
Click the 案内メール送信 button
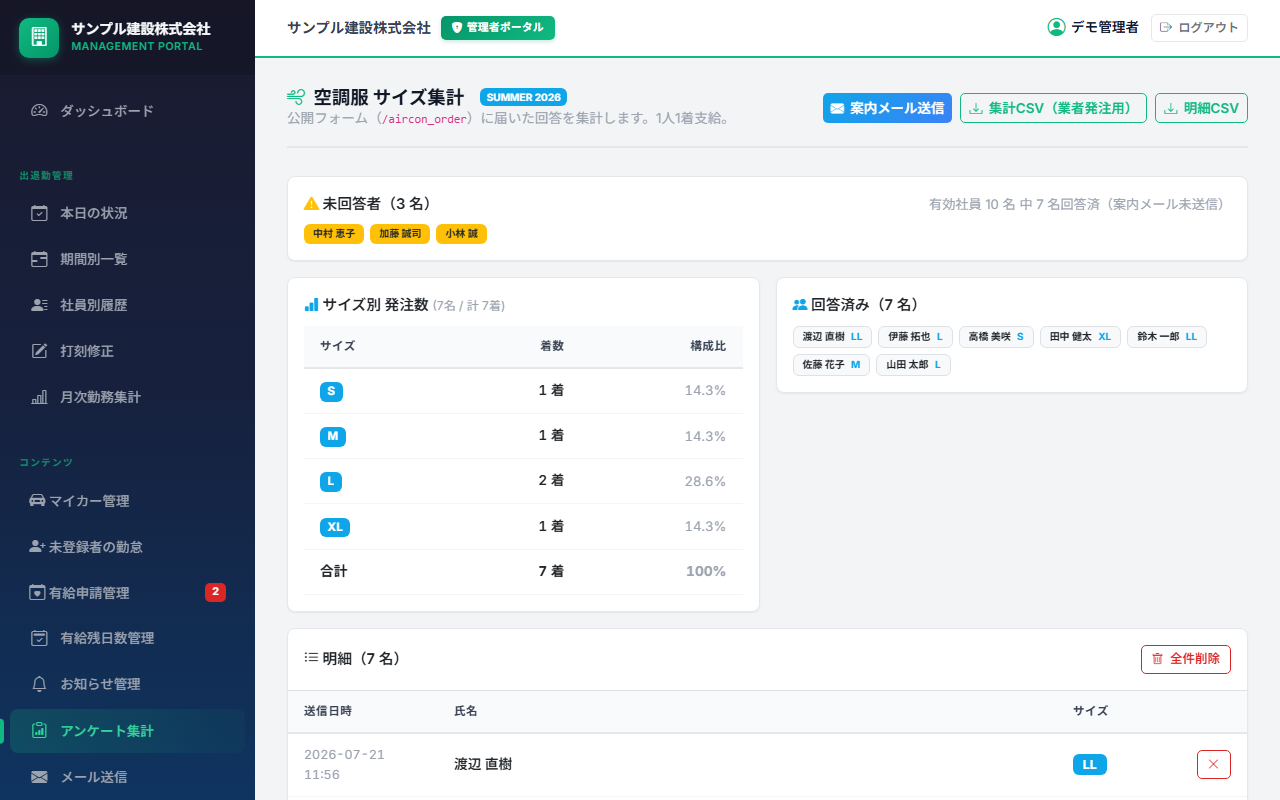[x=887, y=108]
